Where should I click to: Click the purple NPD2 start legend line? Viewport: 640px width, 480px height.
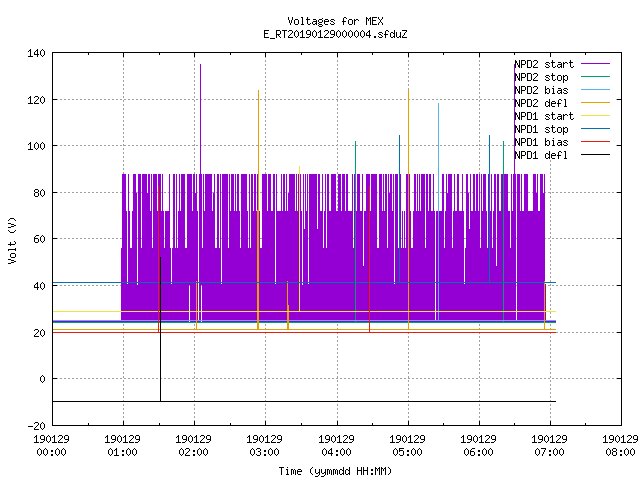[595, 64]
